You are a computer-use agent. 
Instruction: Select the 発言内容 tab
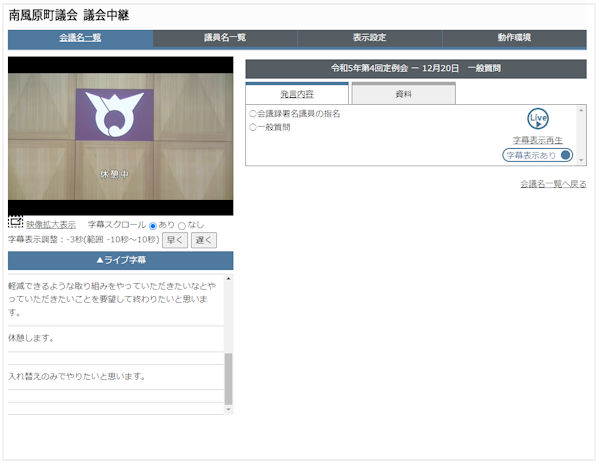297,94
